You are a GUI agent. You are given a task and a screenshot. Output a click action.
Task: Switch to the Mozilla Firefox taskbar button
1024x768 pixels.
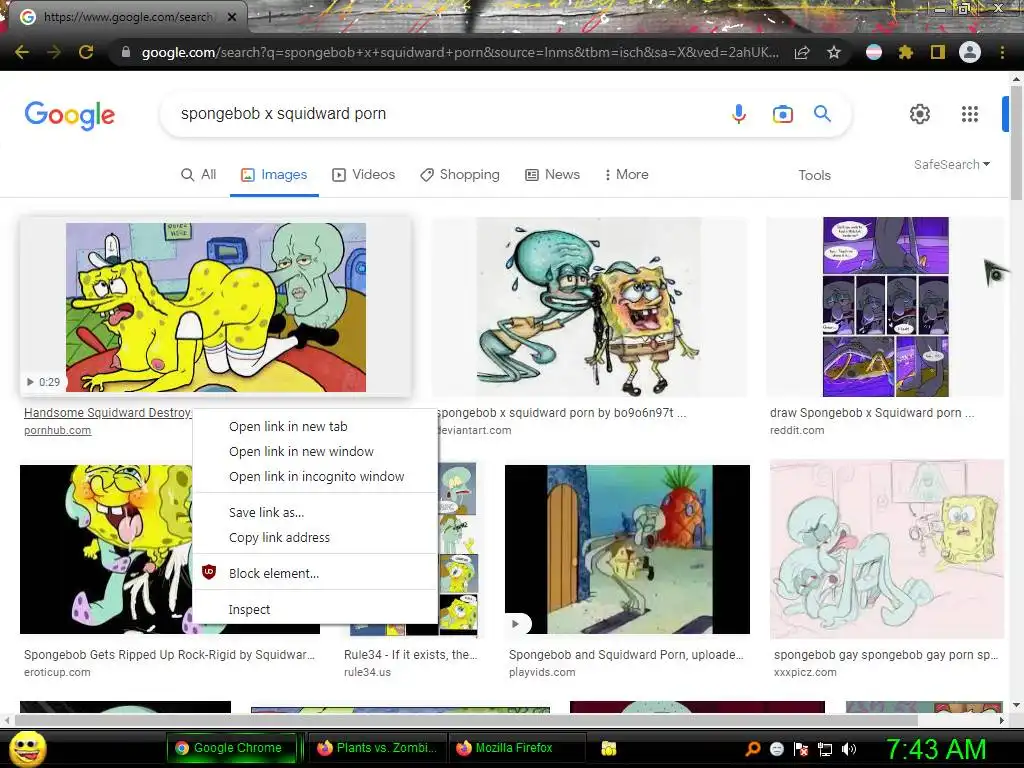tap(516, 748)
